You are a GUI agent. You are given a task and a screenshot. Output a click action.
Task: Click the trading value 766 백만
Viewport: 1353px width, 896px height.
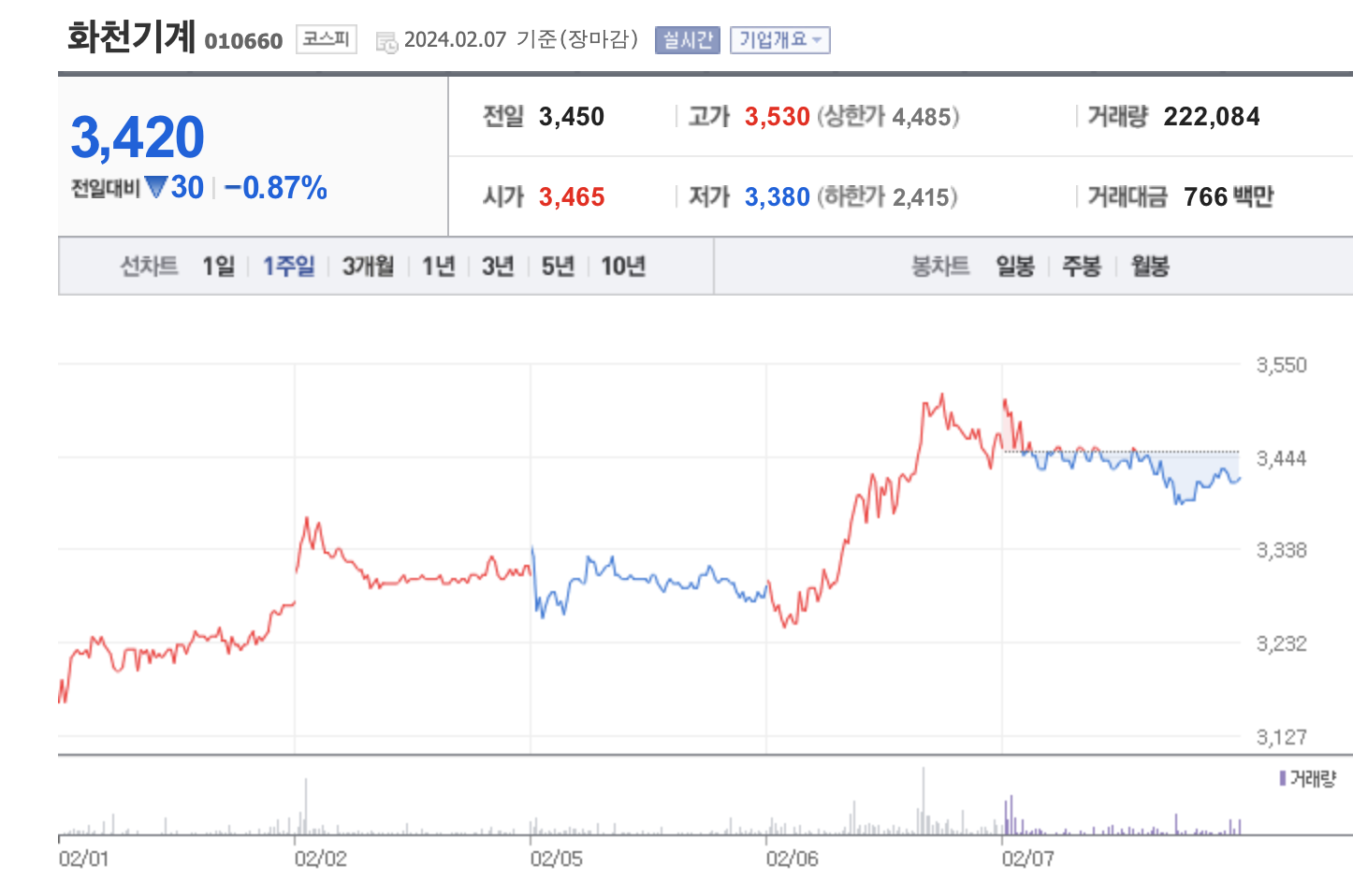[1229, 197]
